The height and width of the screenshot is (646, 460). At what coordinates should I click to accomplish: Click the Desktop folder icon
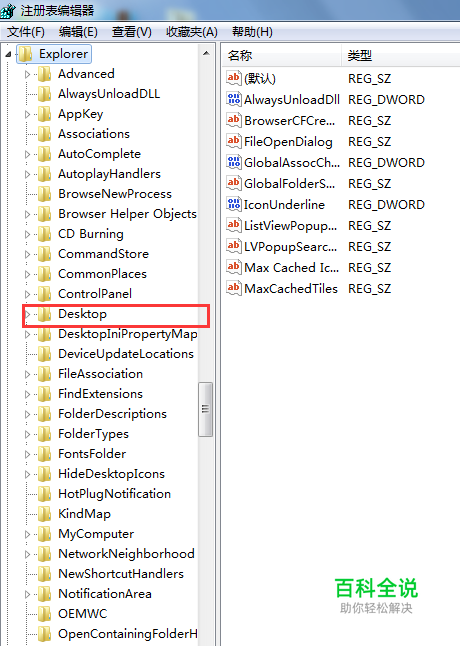[x=44, y=314]
